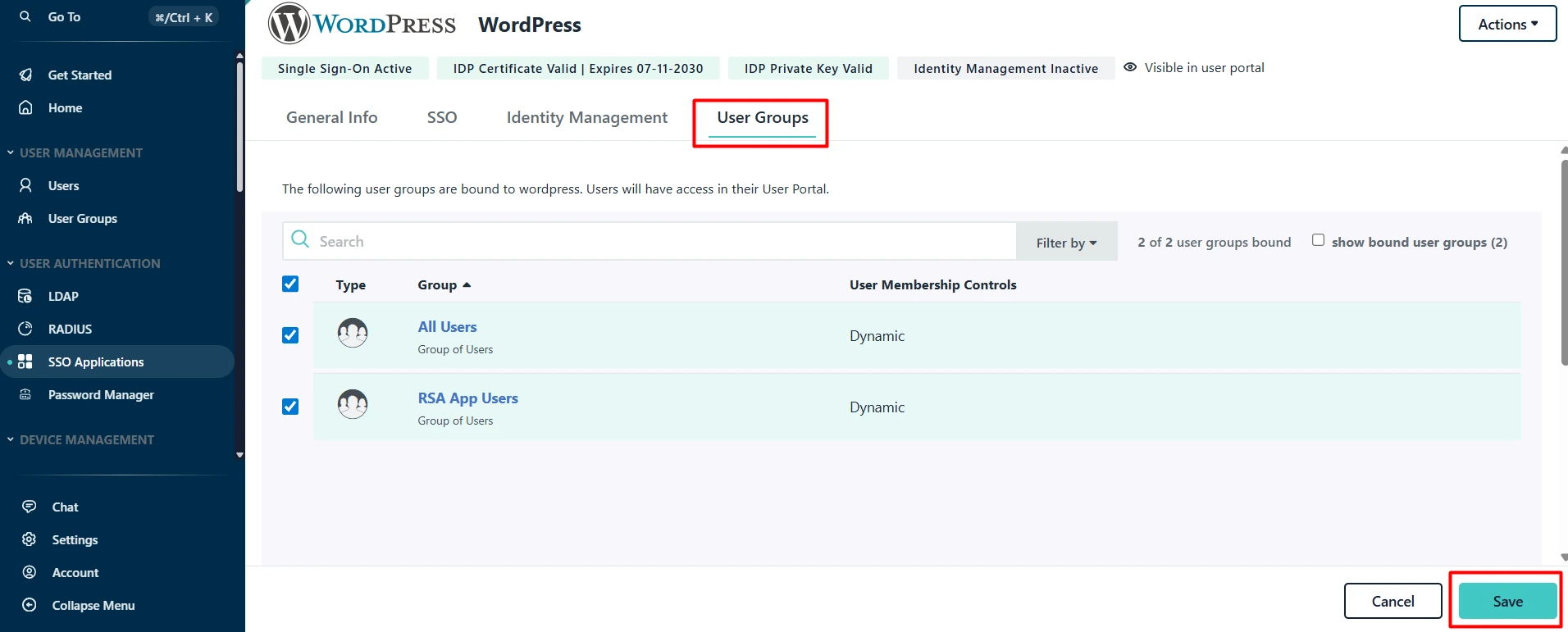Click '2 of 2 user groups bound' text
This screenshot has width=1568, height=632.
pyautogui.click(x=1214, y=242)
